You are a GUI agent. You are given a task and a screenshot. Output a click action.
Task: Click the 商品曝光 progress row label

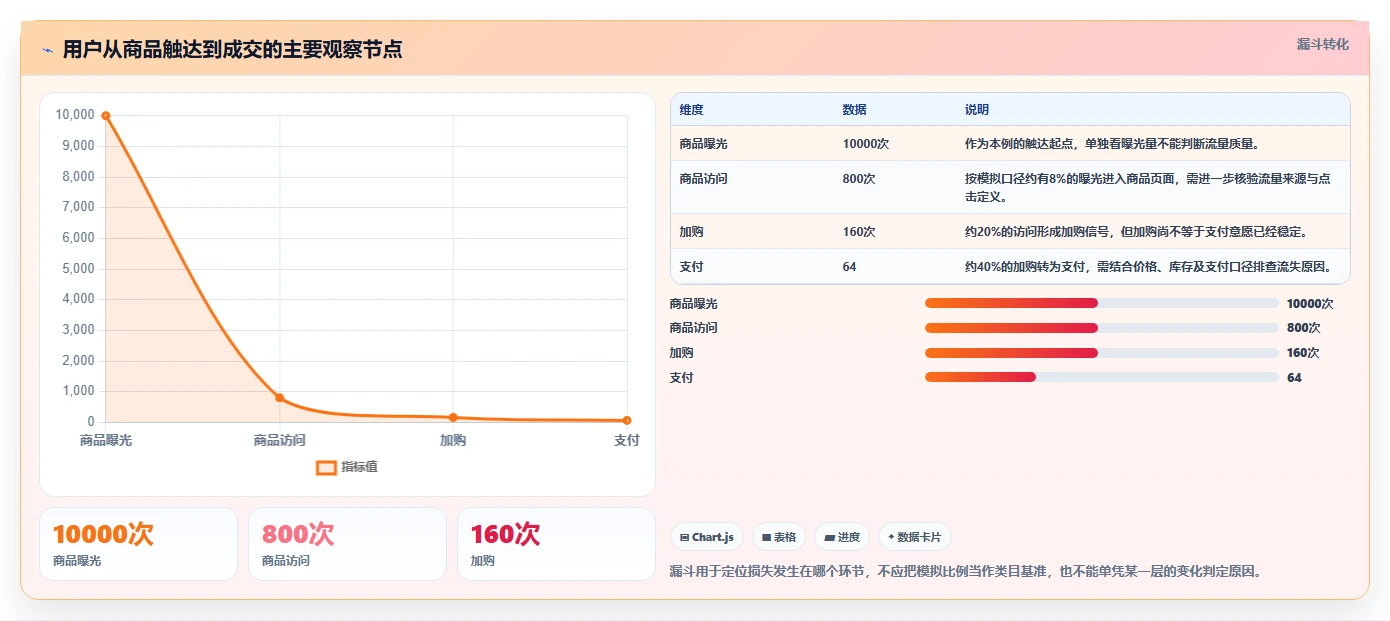[694, 304]
